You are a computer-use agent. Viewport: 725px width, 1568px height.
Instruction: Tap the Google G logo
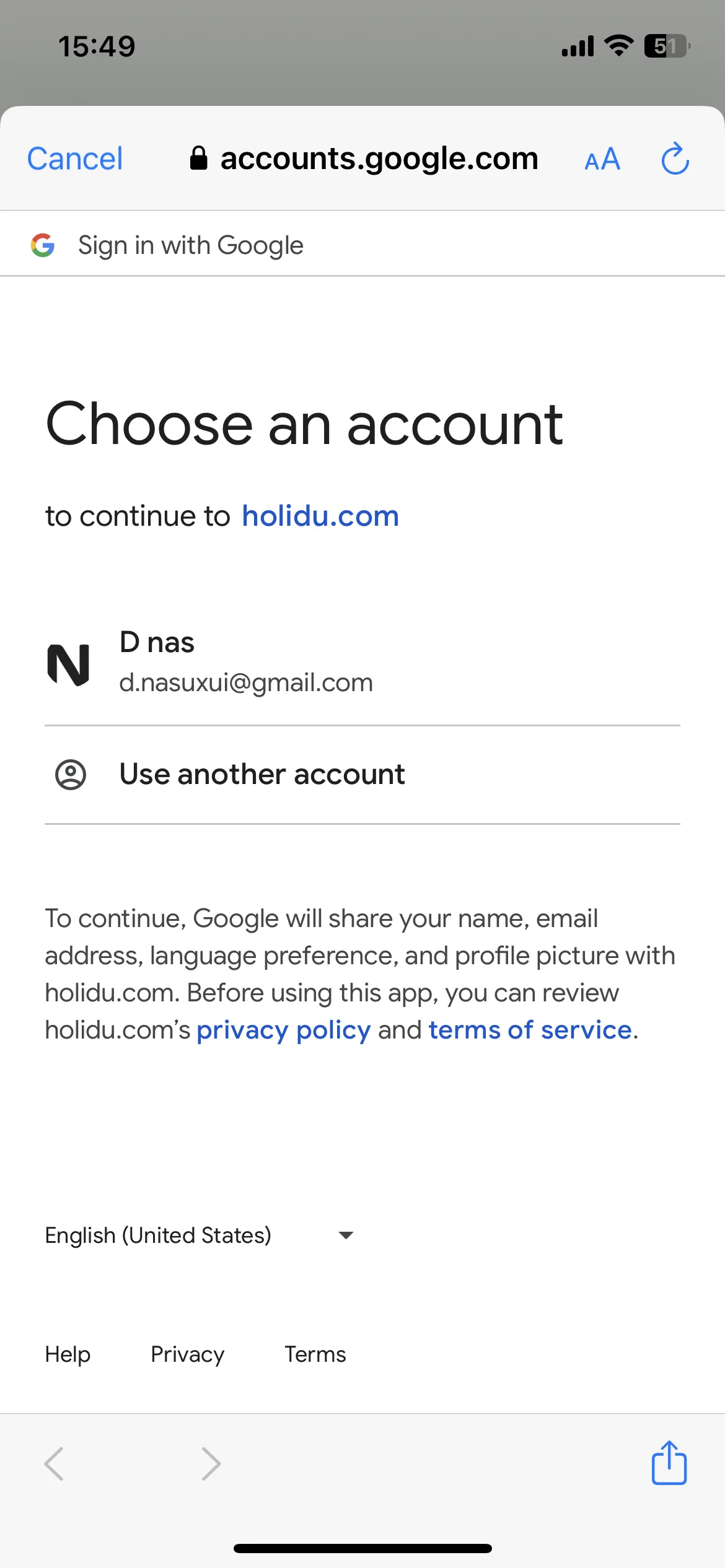43,245
